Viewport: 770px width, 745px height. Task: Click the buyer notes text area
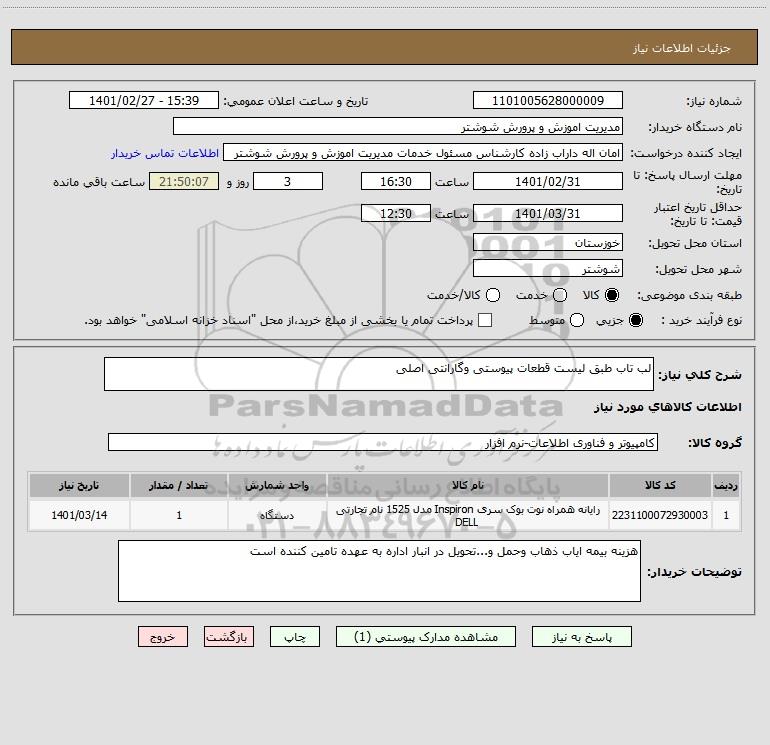pos(379,571)
